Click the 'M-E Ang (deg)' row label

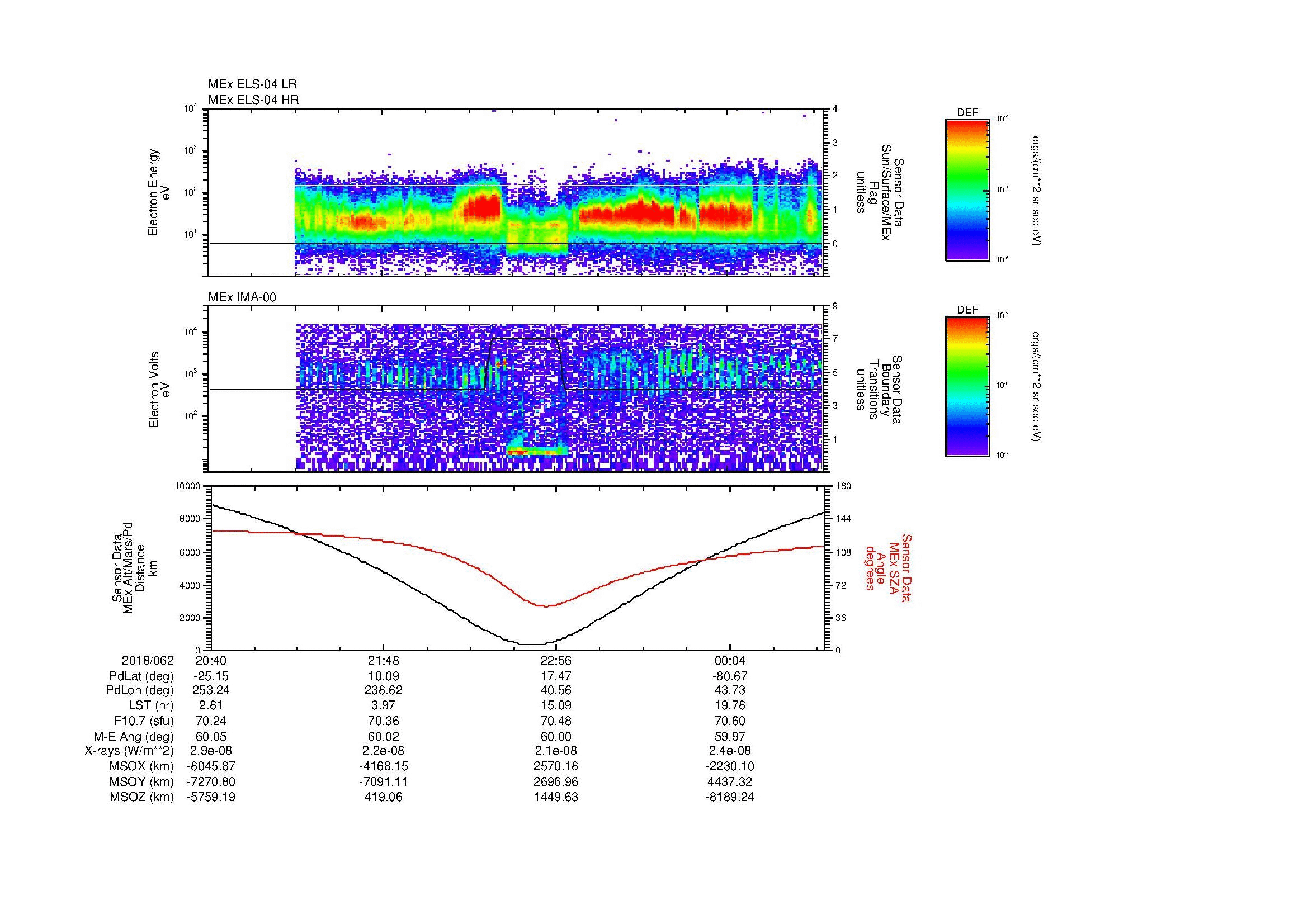pos(133,736)
